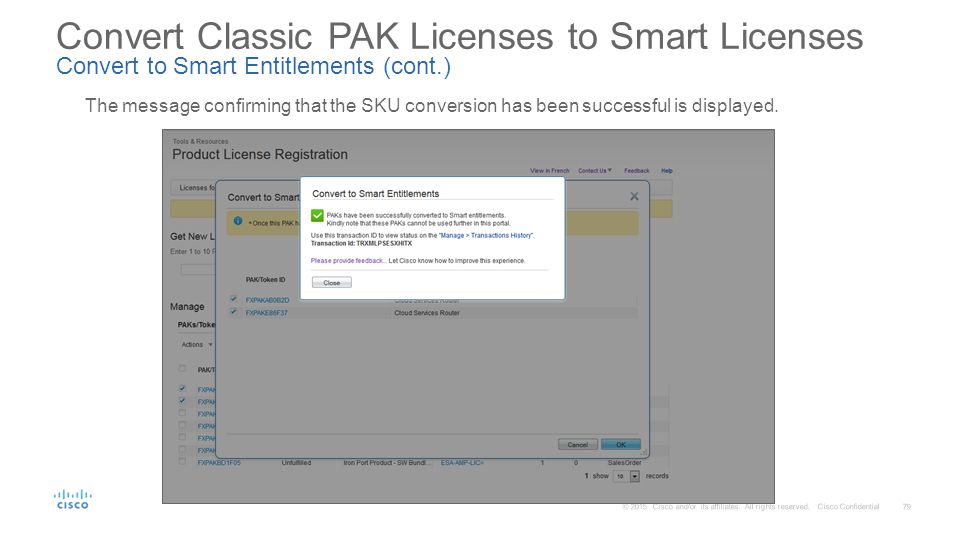This screenshot has width=960, height=540.
Task: Click the 'SalesOrder' cell text
Action: pyautogui.click(x=624, y=463)
